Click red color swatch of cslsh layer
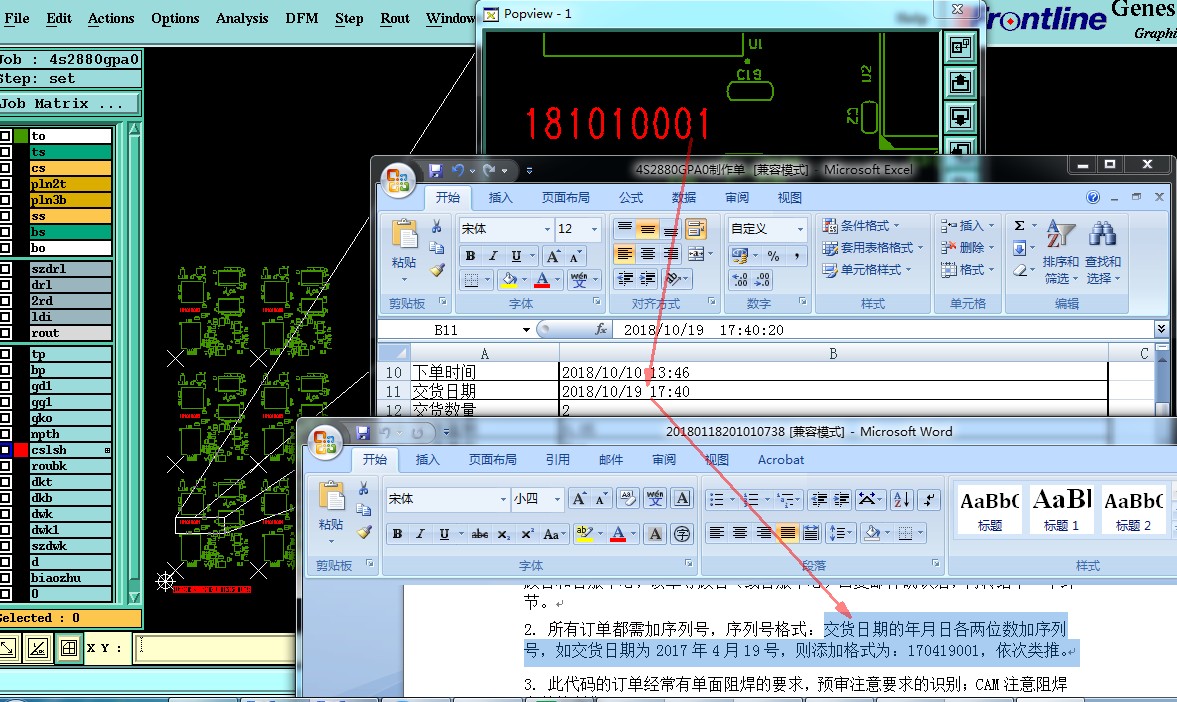Viewport: 1177px width, 702px height. pyautogui.click(x=20, y=450)
